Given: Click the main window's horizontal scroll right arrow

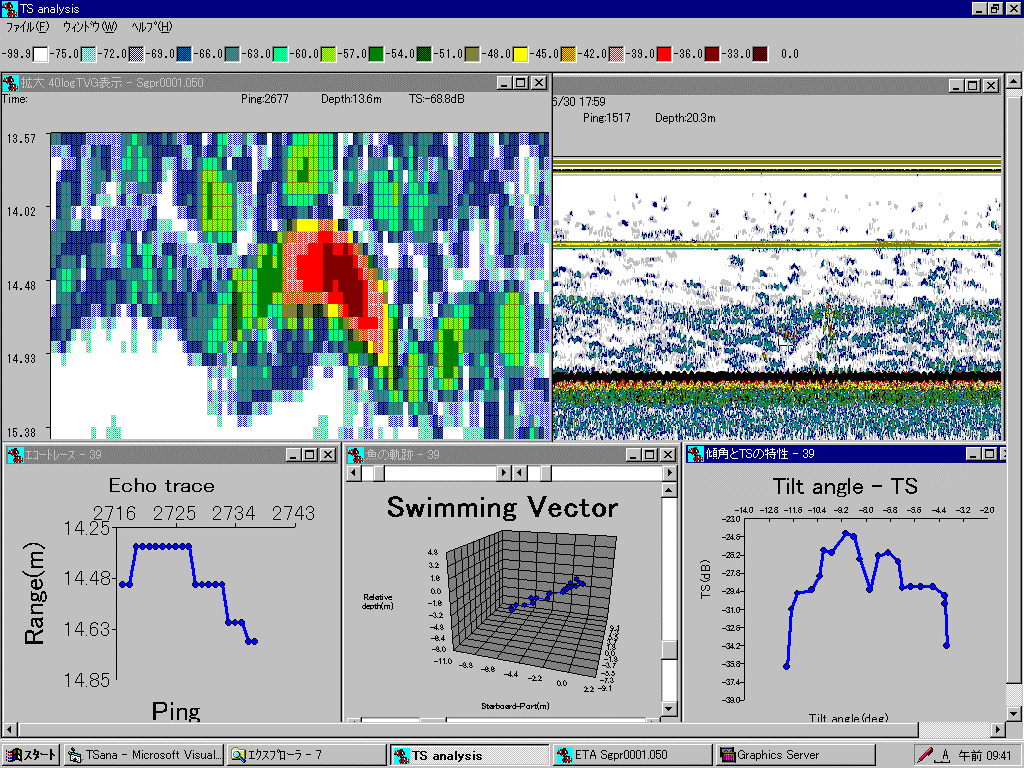Looking at the screenshot, I should click(x=998, y=729).
